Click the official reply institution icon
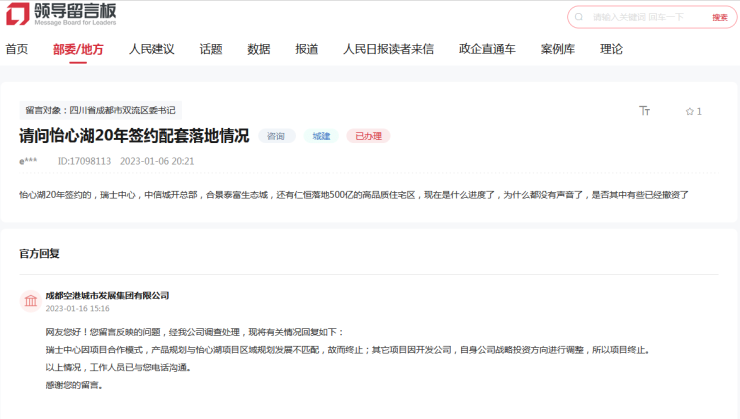This screenshot has height=419, width=740. [31, 301]
